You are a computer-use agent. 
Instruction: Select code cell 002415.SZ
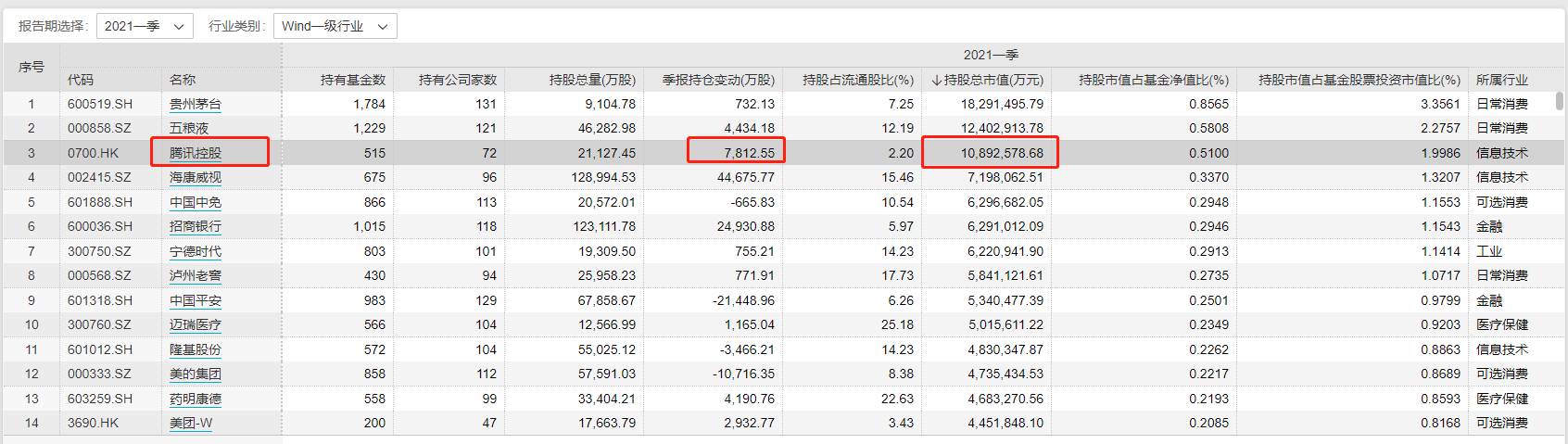tap(99, 177)
